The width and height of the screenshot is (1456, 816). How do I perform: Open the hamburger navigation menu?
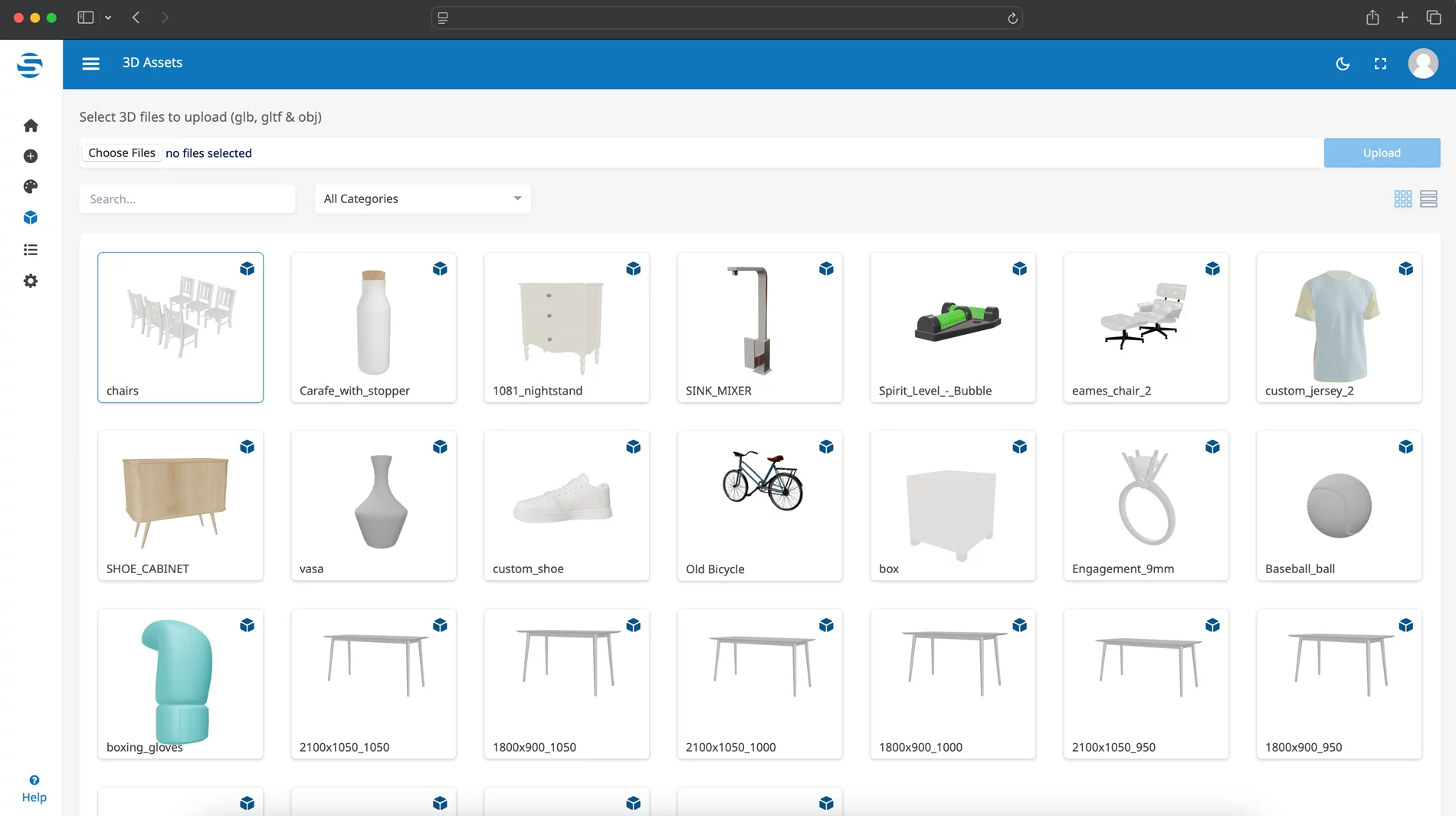(x=90, y=64)
